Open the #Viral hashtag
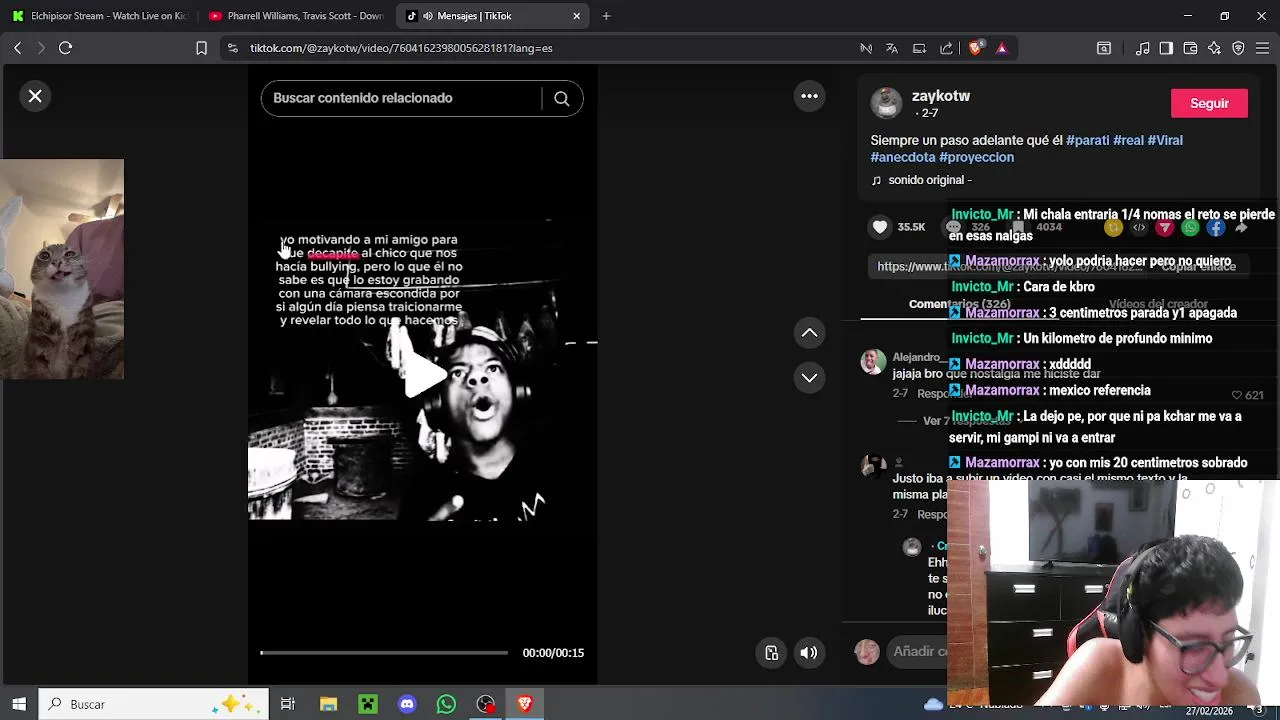The height and width of the screenshot is (720, 1280). coord(1165,140)
